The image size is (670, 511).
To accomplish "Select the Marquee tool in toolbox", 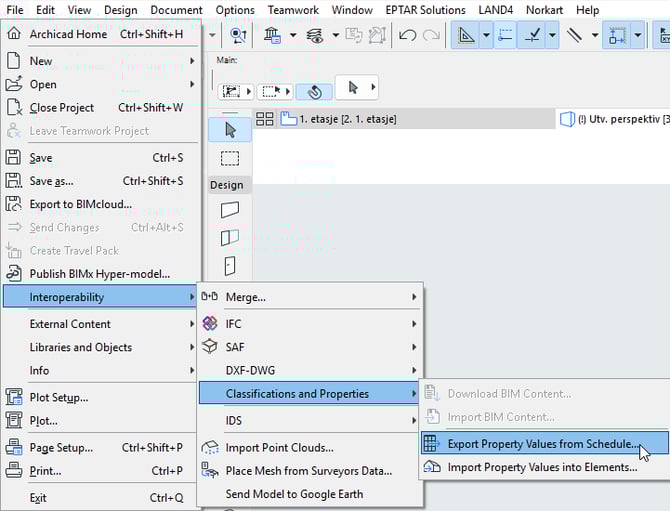I will pos(230,159).
